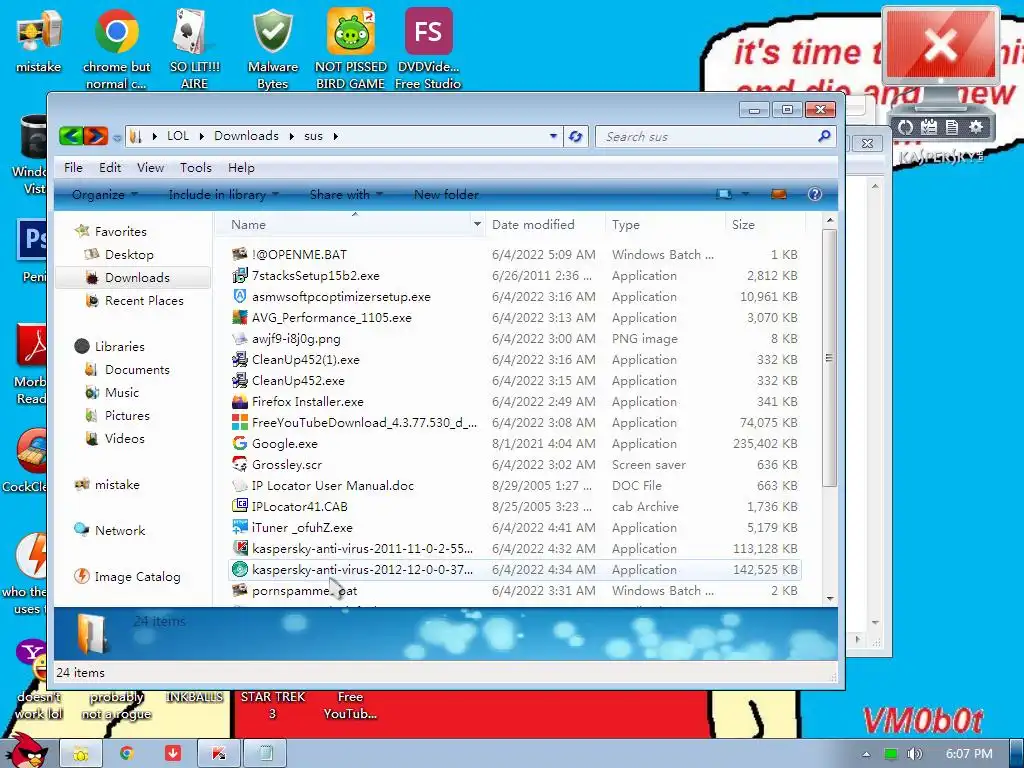Sort by the Size column header
The image size is (1024, 768).
tap(765, 225)
